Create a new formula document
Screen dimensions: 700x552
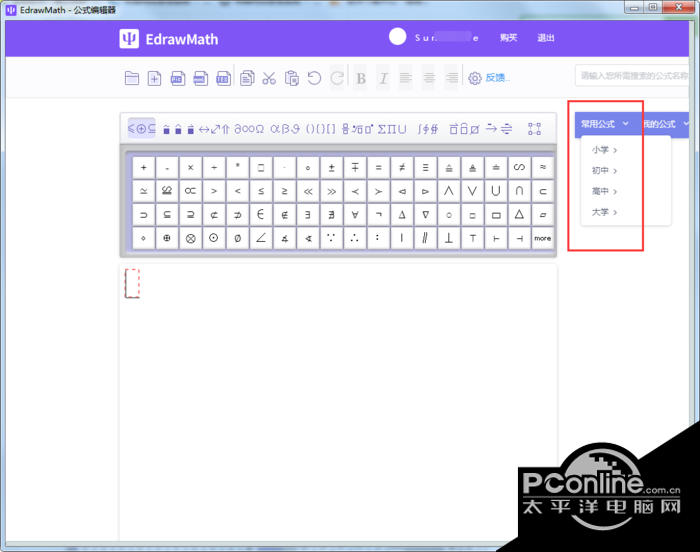coord(154,78)
